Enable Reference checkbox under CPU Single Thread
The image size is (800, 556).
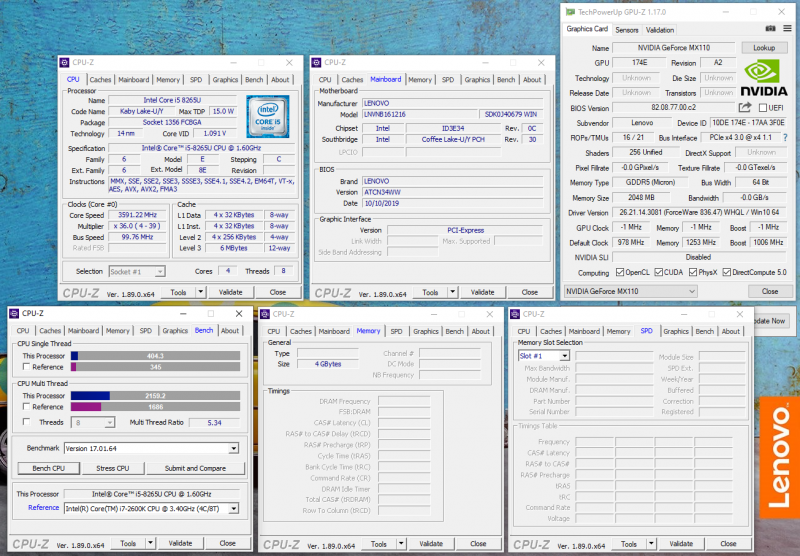[x=24, y=367]
